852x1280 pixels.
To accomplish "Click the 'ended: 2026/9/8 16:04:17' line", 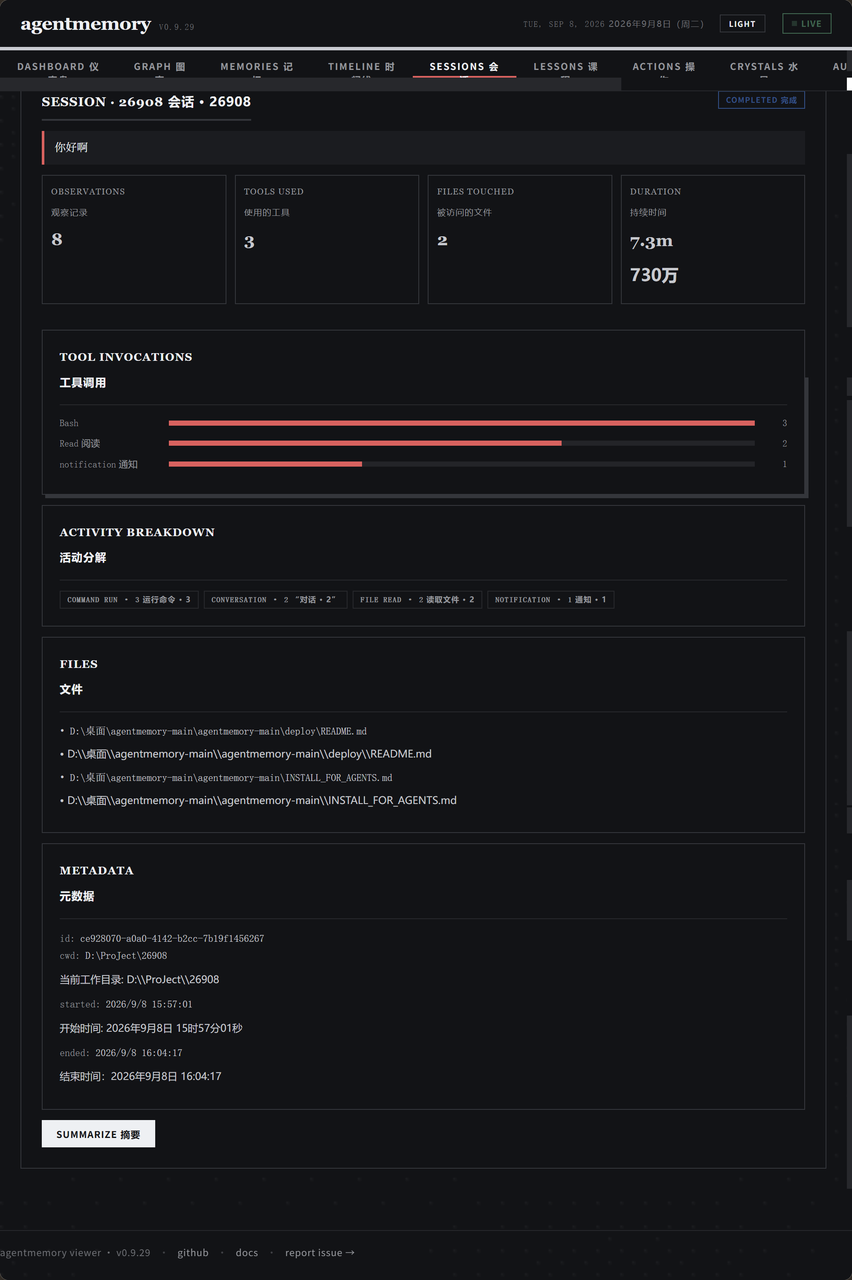I will pos(121,1053).
